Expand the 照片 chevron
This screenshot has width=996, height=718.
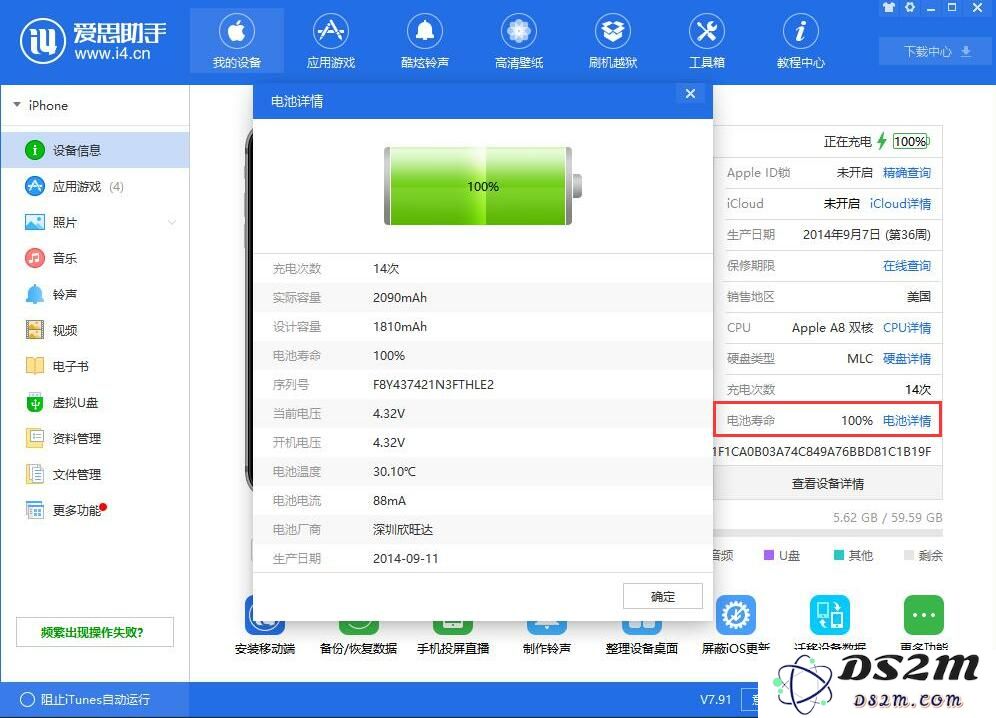172,222
